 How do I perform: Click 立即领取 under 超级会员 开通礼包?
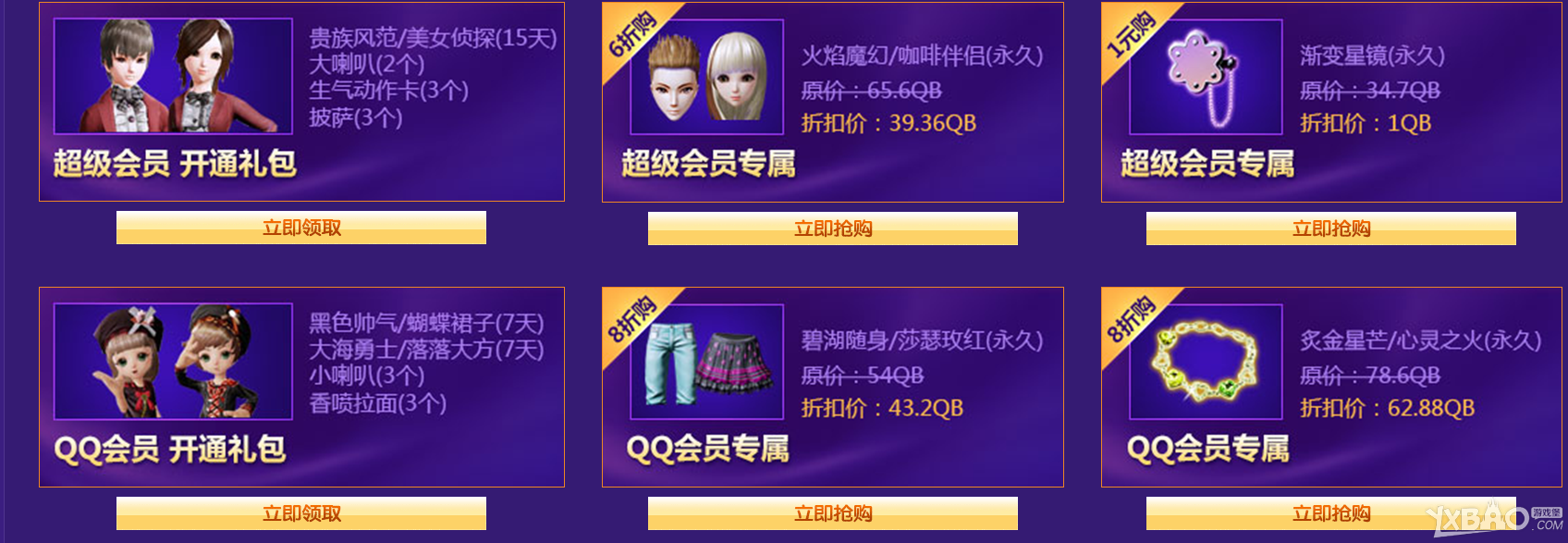(301, 228)
